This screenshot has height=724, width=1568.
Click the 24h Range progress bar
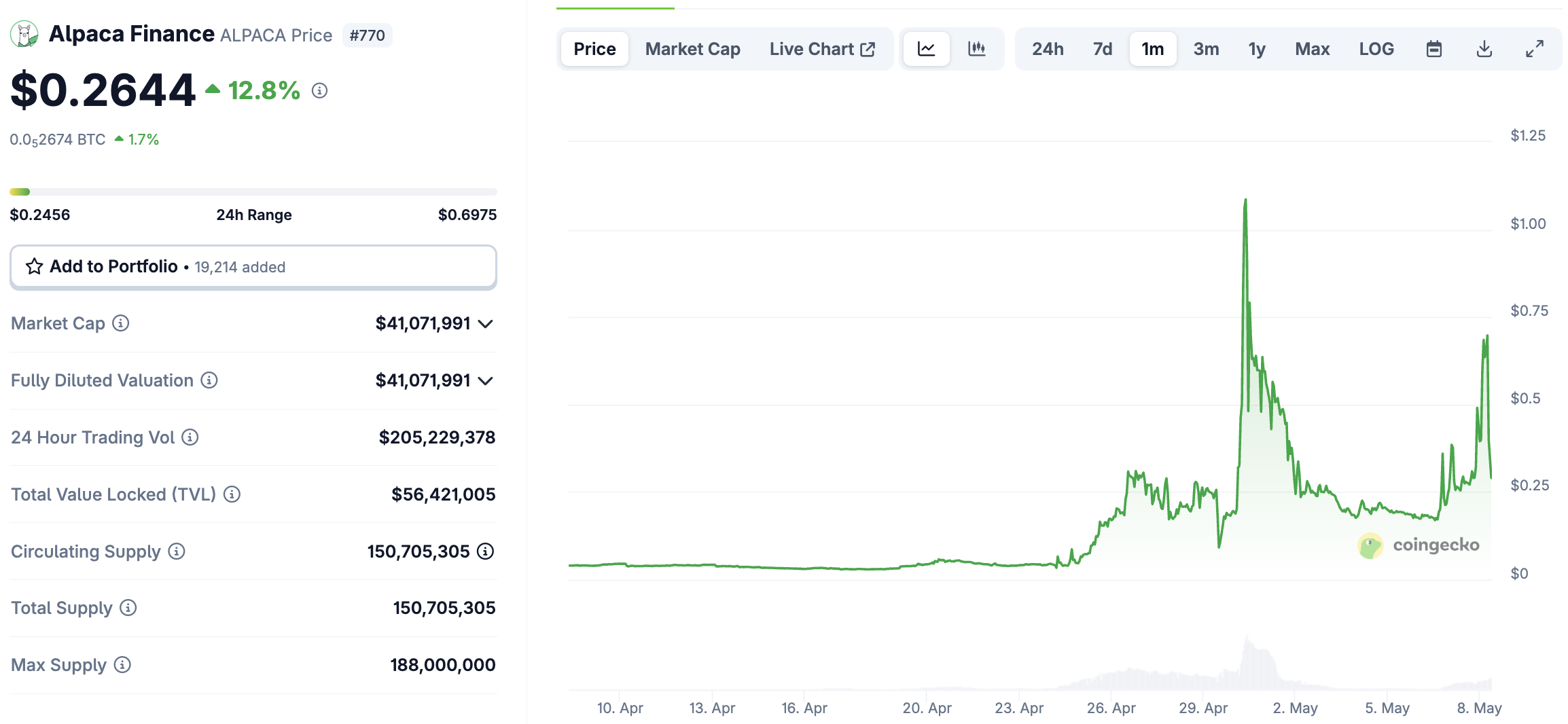(253, 192)
